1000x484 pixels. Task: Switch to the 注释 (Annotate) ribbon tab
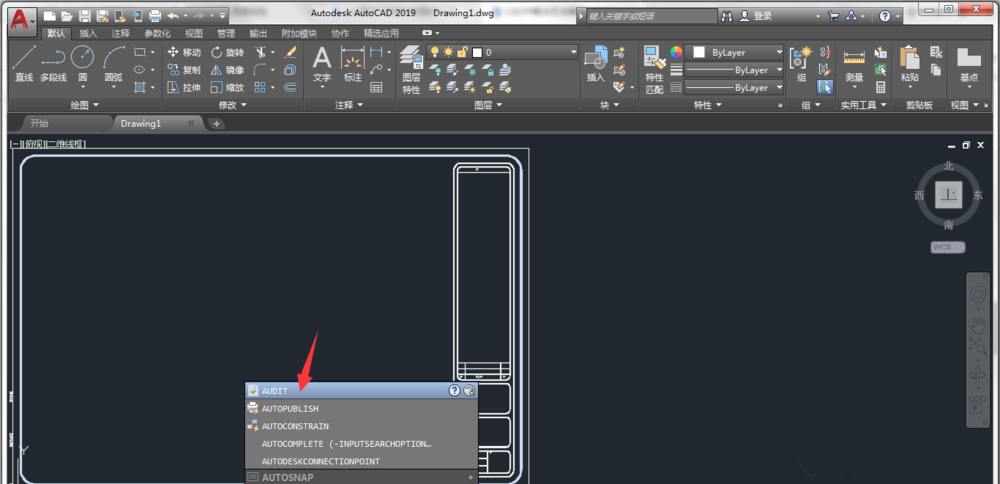coord(120,33)
